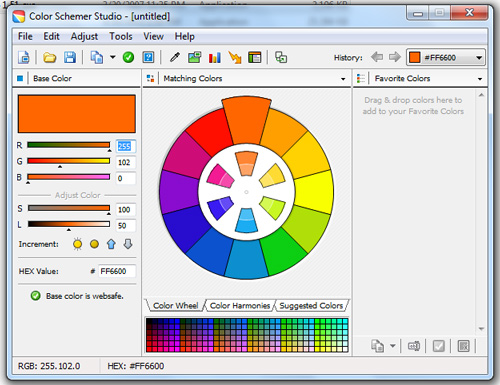Click the Favorite Colors list icon
Image resolution: width=500 pixels, height=385 pixels.
(361, 78)
